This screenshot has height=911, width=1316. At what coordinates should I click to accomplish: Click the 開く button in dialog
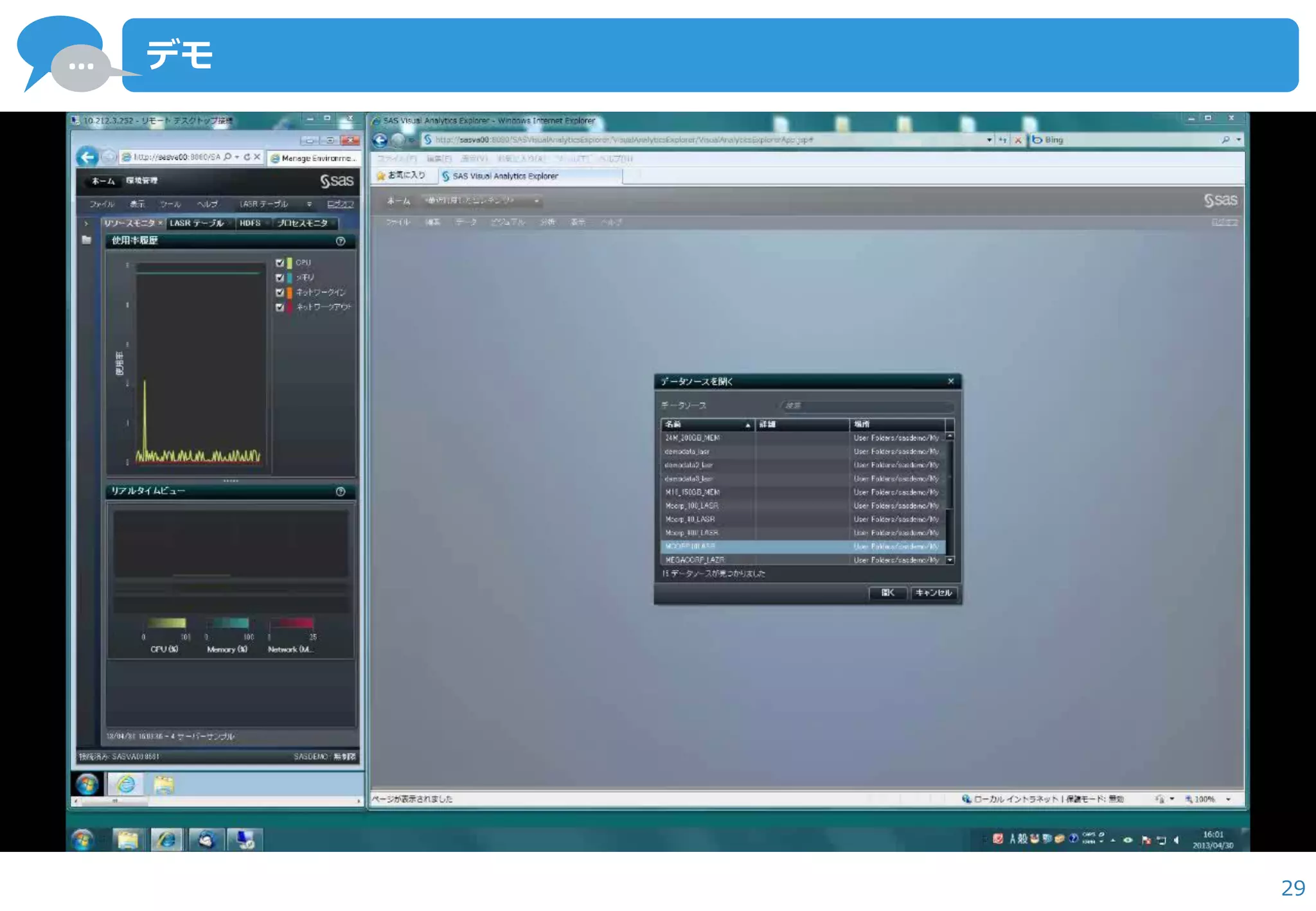[887, 592]
